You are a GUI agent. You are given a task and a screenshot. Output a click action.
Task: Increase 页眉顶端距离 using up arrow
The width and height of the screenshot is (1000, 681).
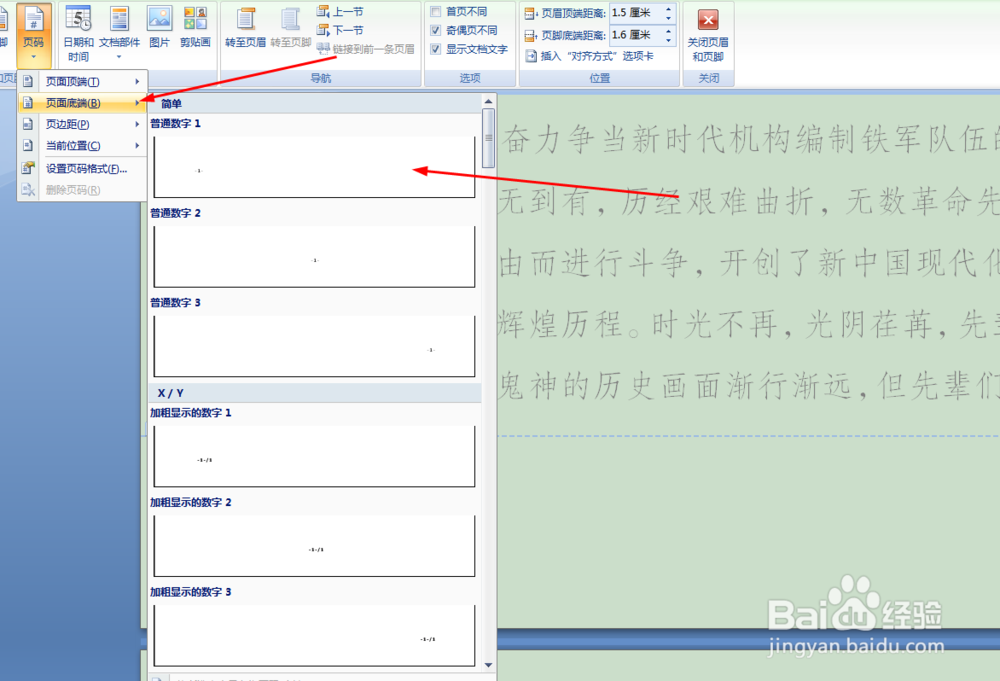click(x=667, y=7)
